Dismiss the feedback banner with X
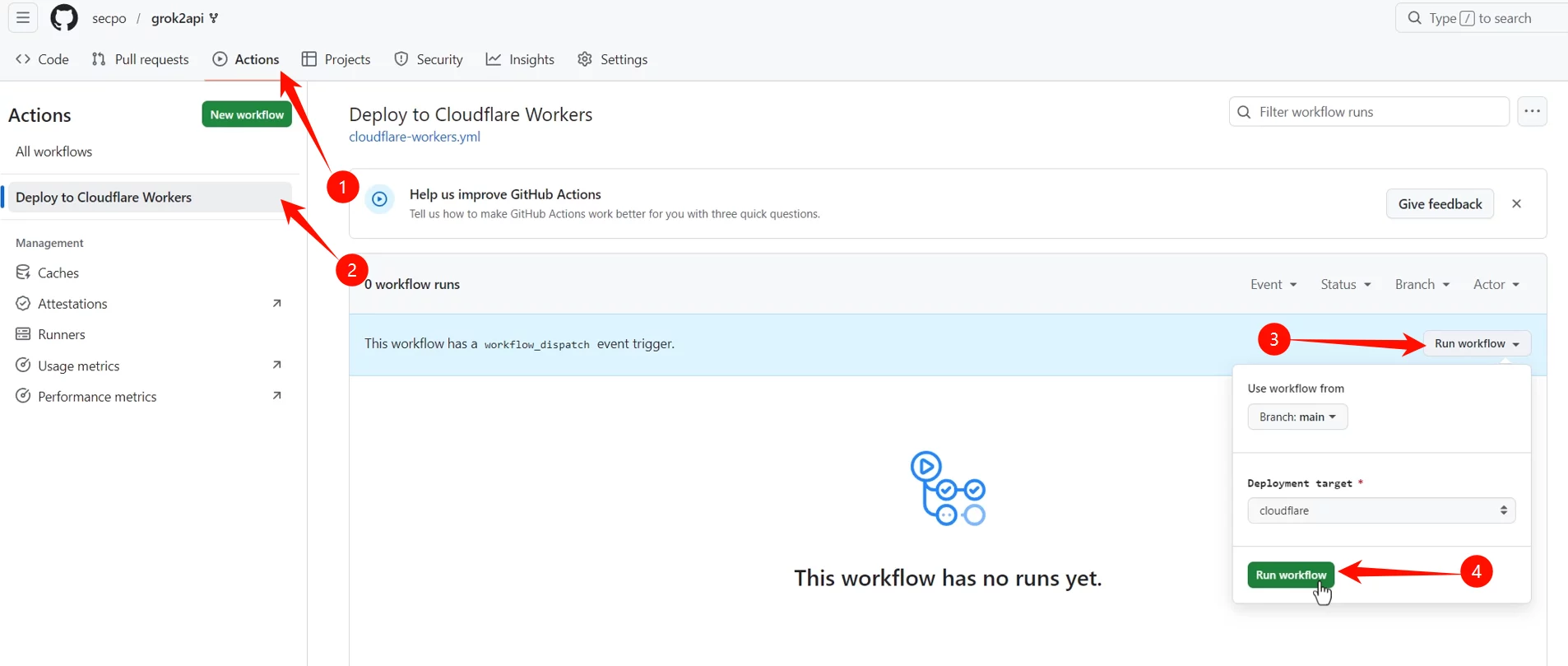Viewport: 1568px width, 666px height. point(1516,203)
